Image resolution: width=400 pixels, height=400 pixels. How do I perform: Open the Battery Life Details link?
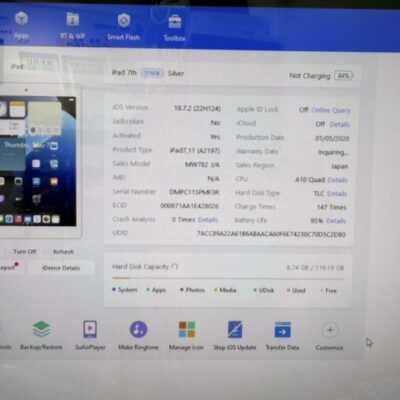click(336, 221)
